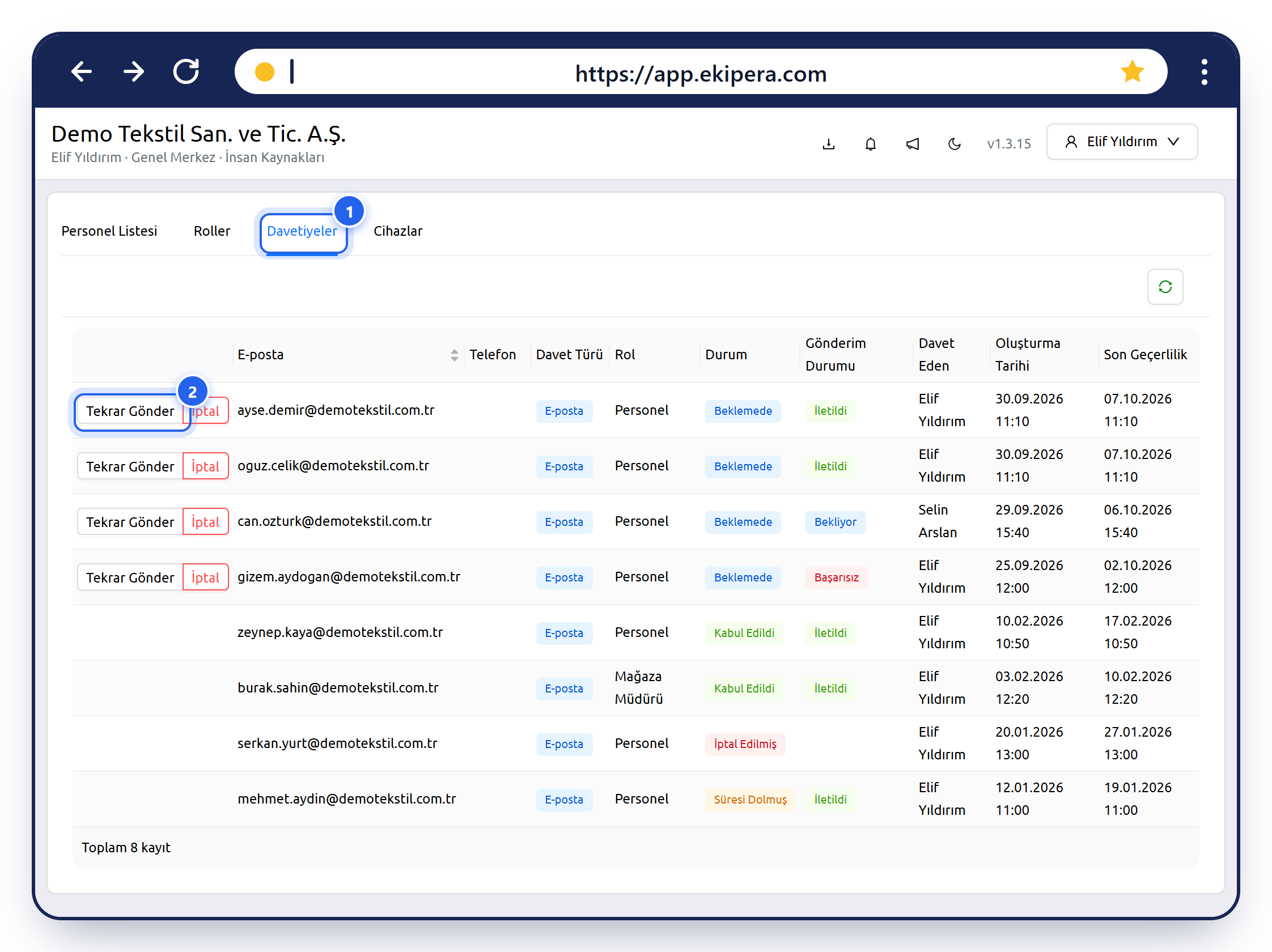Open the Elif Yıldırım user dropdown
The image size is (1272, 952).
click(1122, 142)
